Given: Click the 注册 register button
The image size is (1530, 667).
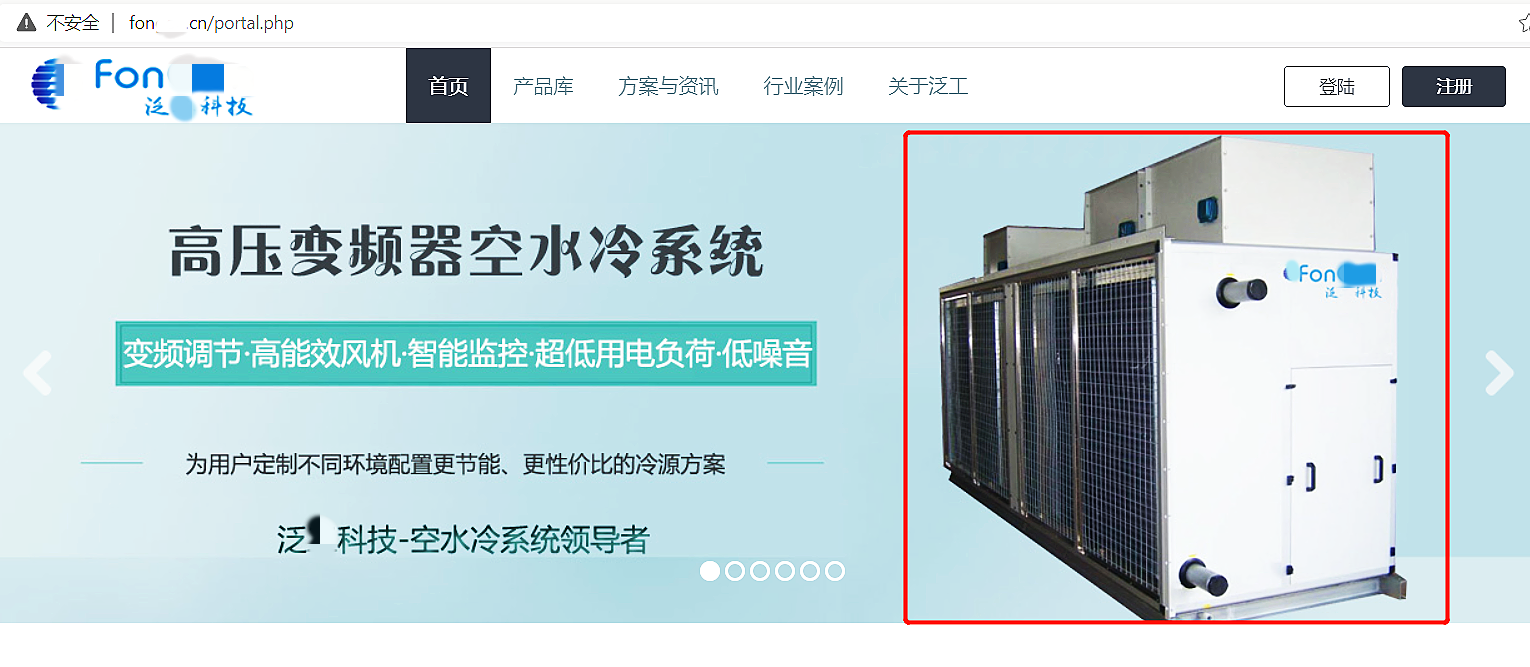Looking at the screenshot, I should click(1454, 86).
